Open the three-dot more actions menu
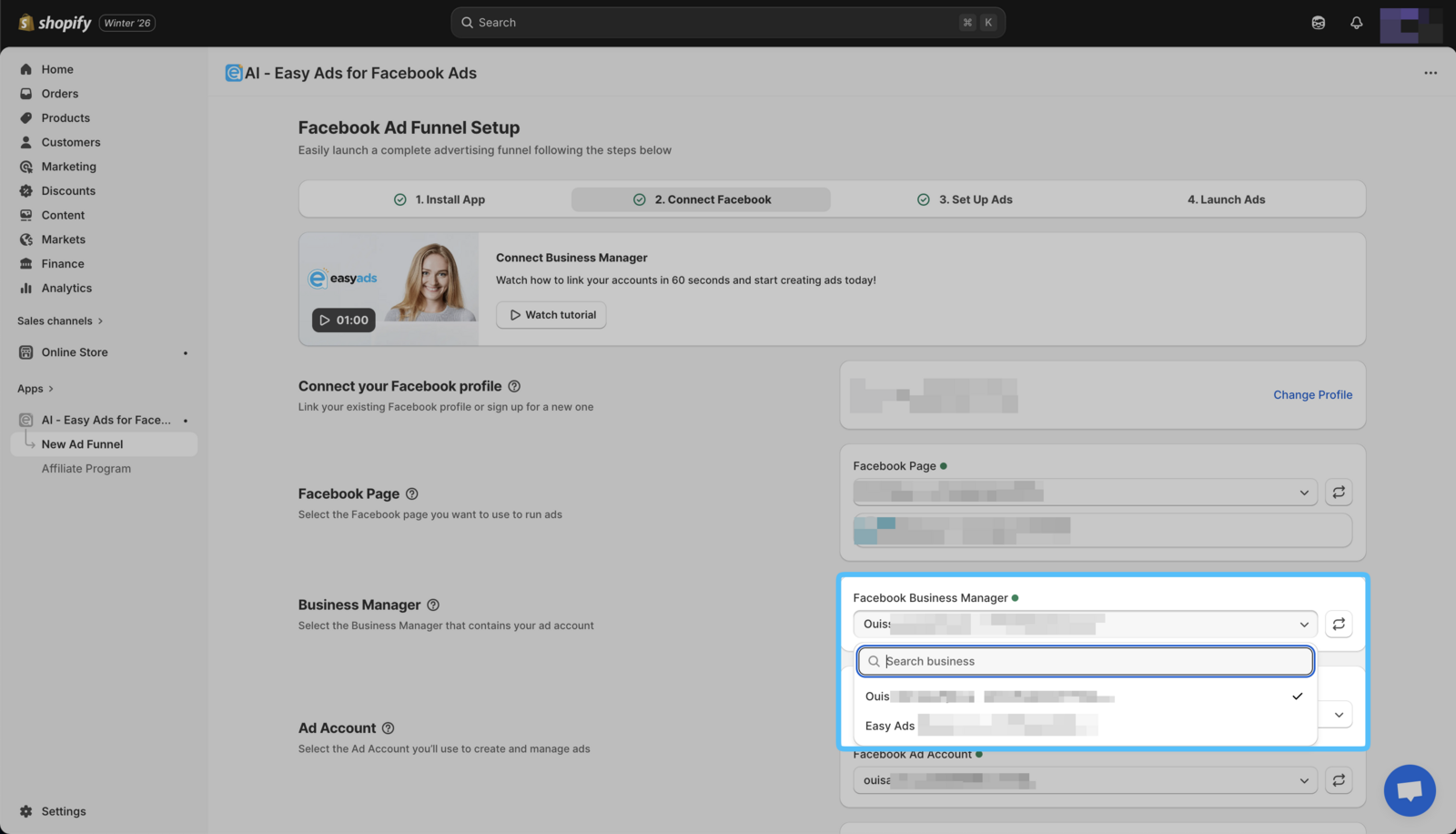 tap(1431, 73)
